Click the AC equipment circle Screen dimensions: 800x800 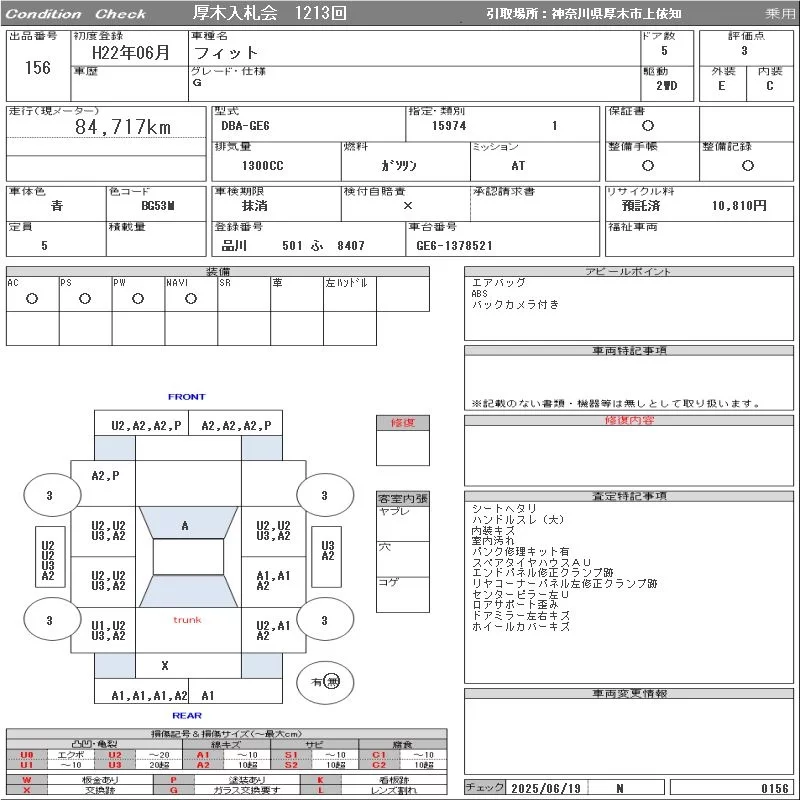32,298
